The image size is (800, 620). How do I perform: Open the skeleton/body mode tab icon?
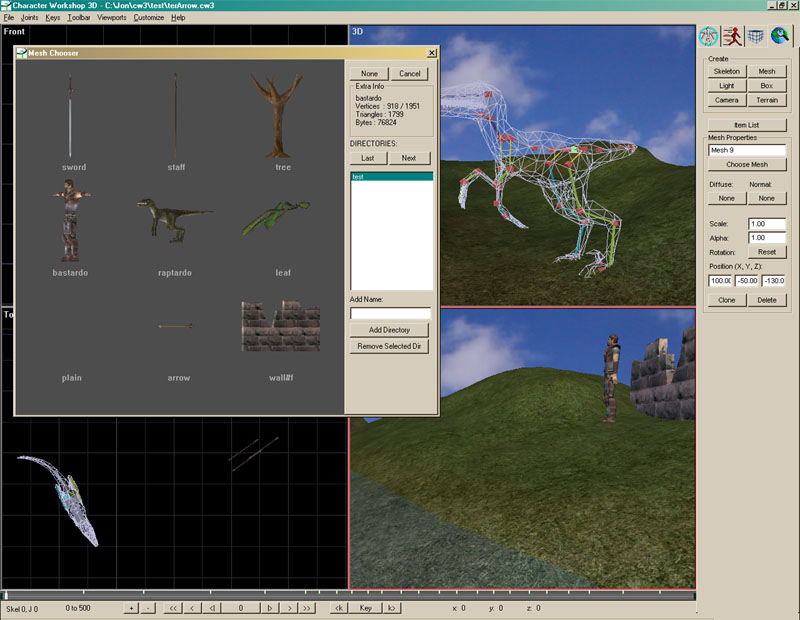tap(709, 37)
